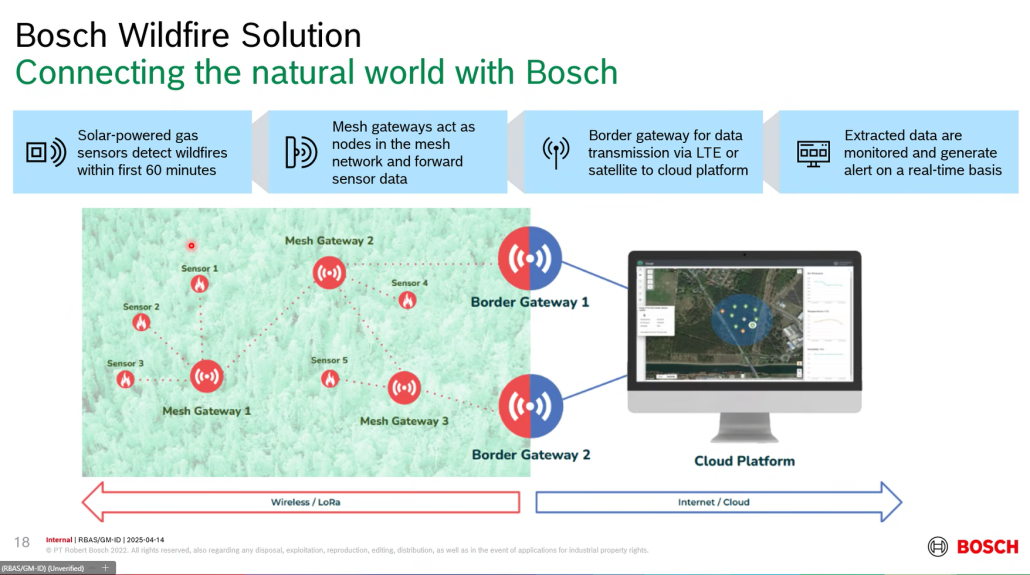Viewport: 1030px width, 575px height.
Task: Click slide number 18
Action: (22, 542)
